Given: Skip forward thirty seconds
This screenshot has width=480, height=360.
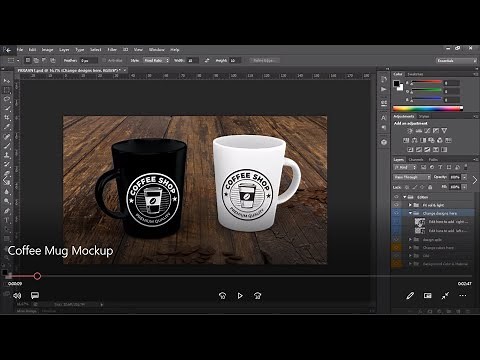Looking at the screenshot, I should [x=257, y=296].
